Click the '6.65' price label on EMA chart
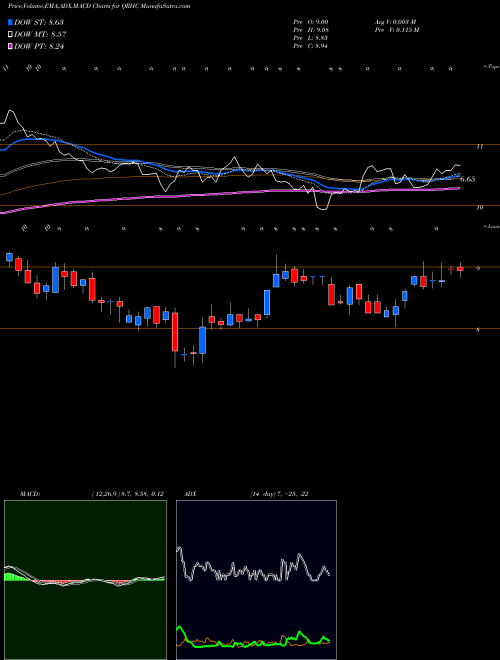This screenshot has width=500, height=660. (468, 179)
